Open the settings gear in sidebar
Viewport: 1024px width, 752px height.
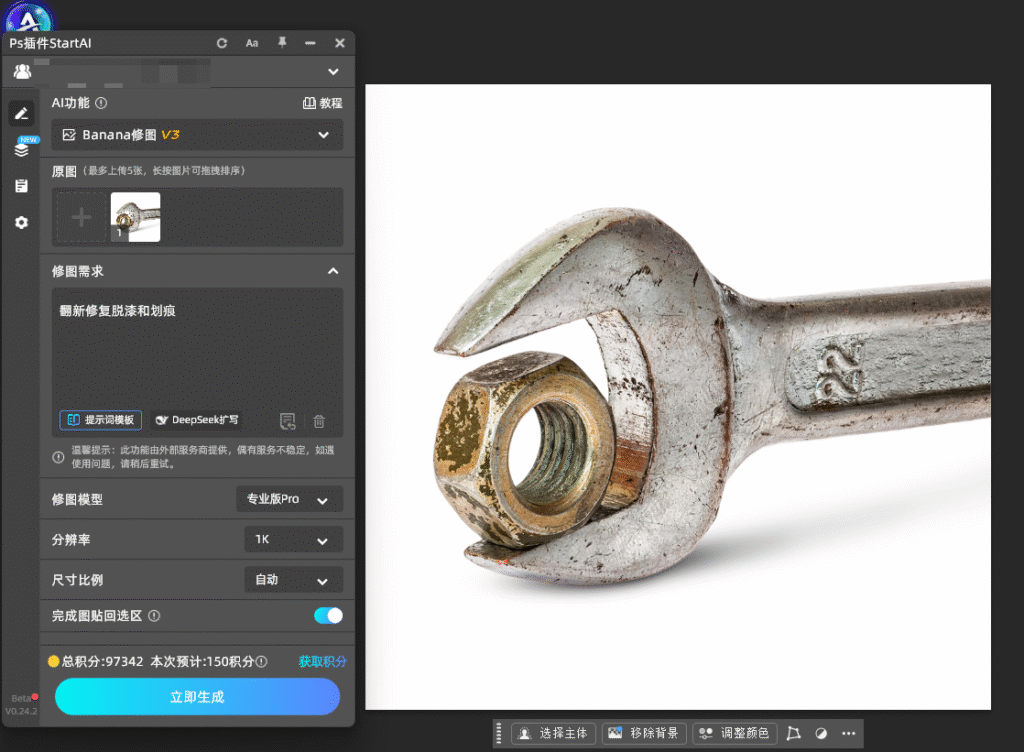tap(22, 223)
